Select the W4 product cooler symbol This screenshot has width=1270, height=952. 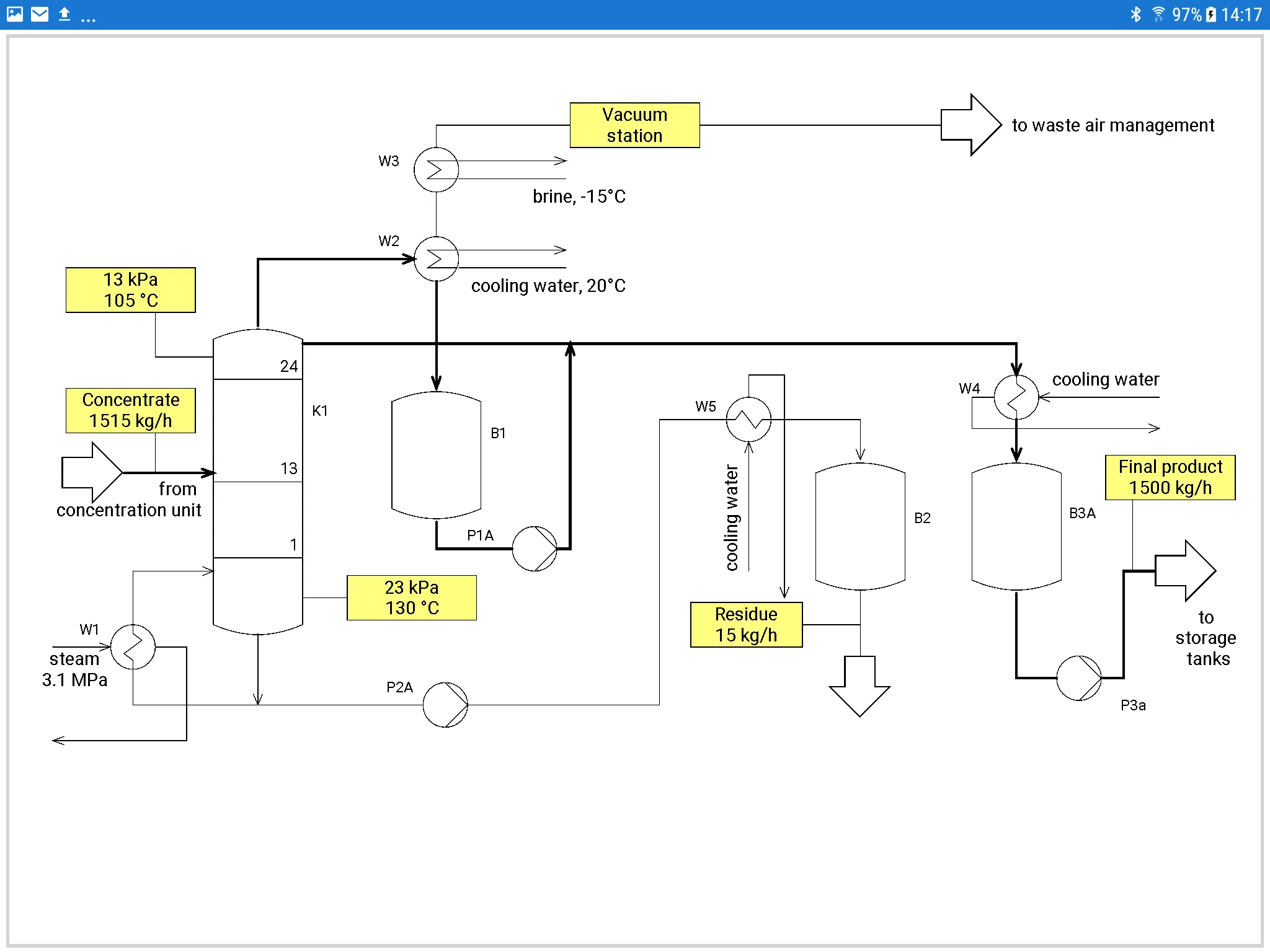tap(1016, 397)
